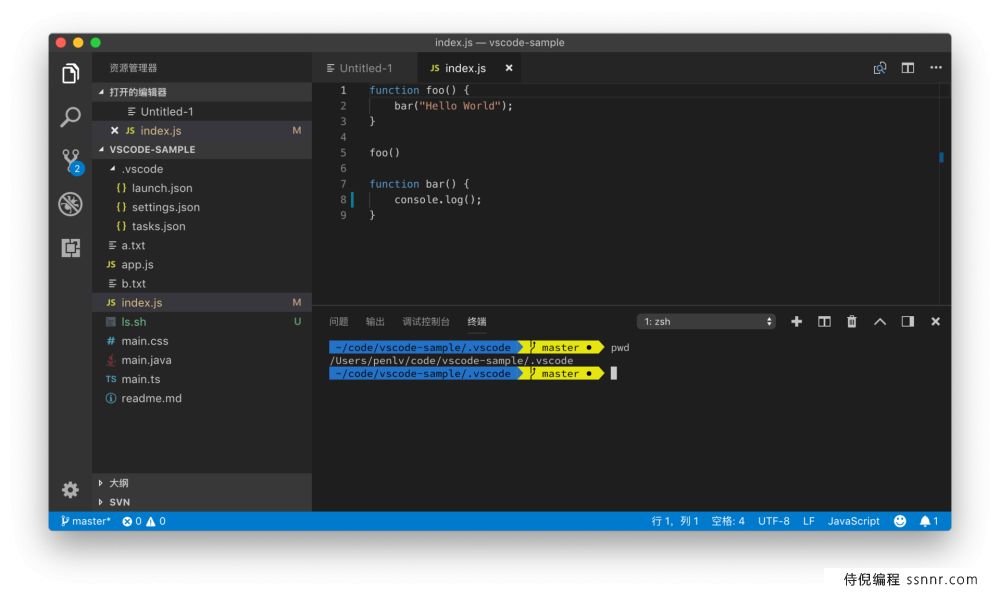Viewport: 1000px width, 595px height.
Task: Move the panel to the right side
Action: [x=908, y=321]
